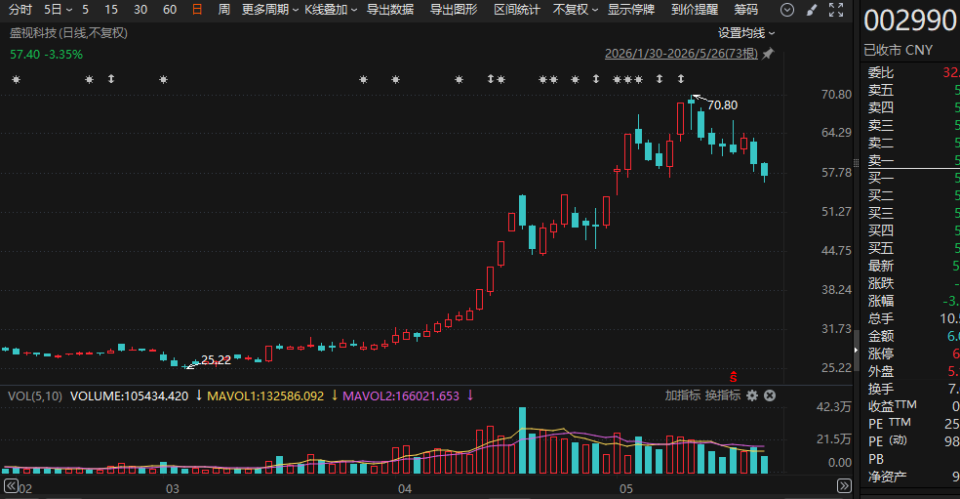The height and width of the screenshot is (499, 960).
Task: Open the 不复权 adjustment dropdown
Action: point(575,10)
